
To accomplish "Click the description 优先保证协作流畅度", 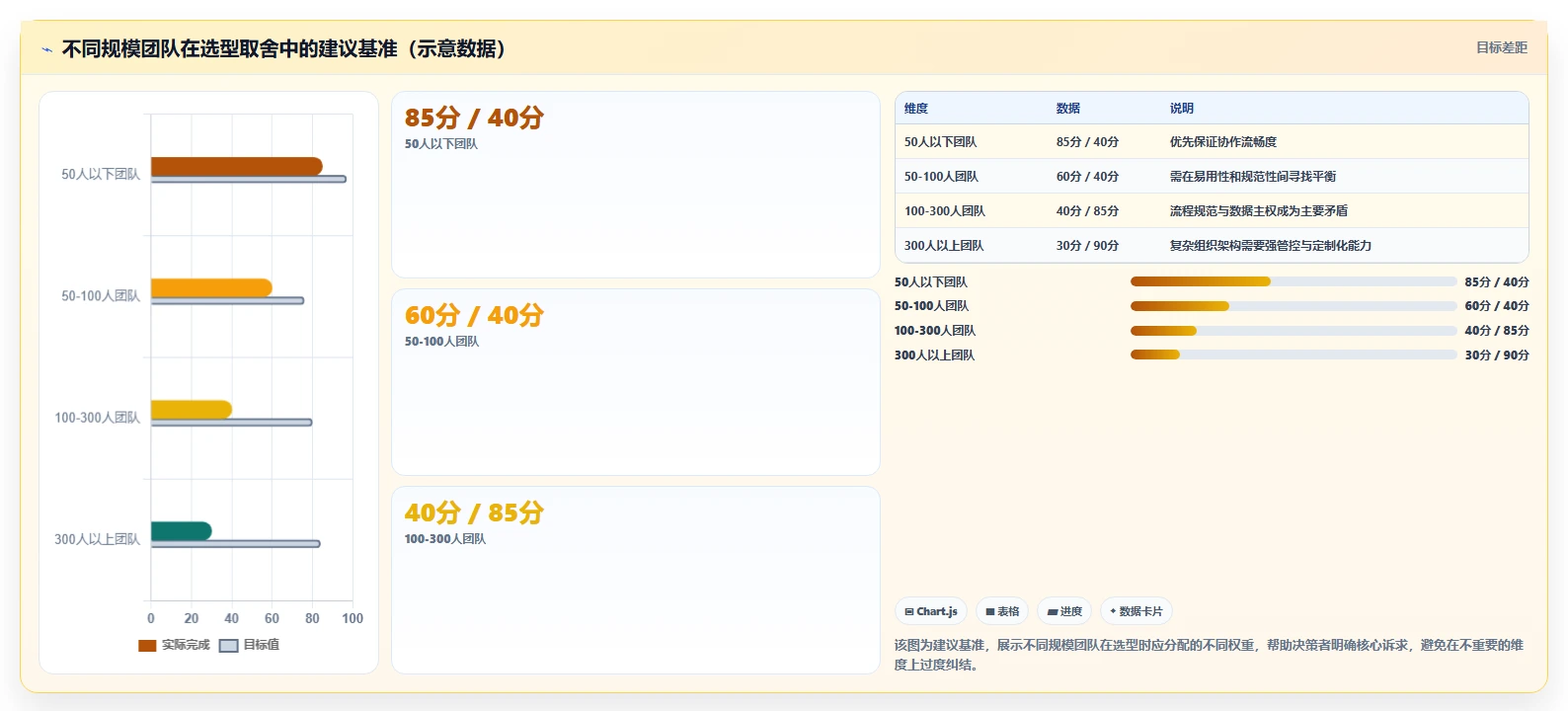I will [x=1223, y=142].
